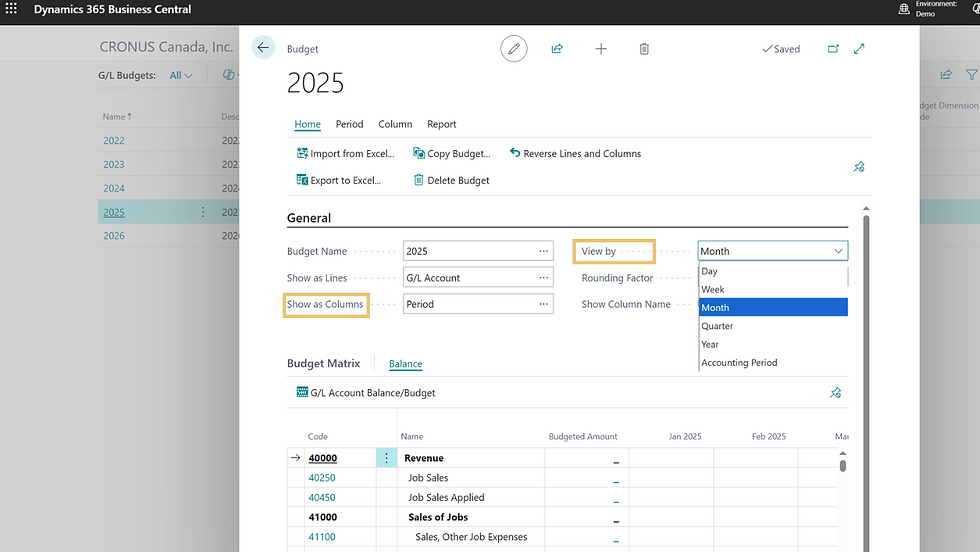Open account 40450 link
980x552 pixels.
coord(322,497)
